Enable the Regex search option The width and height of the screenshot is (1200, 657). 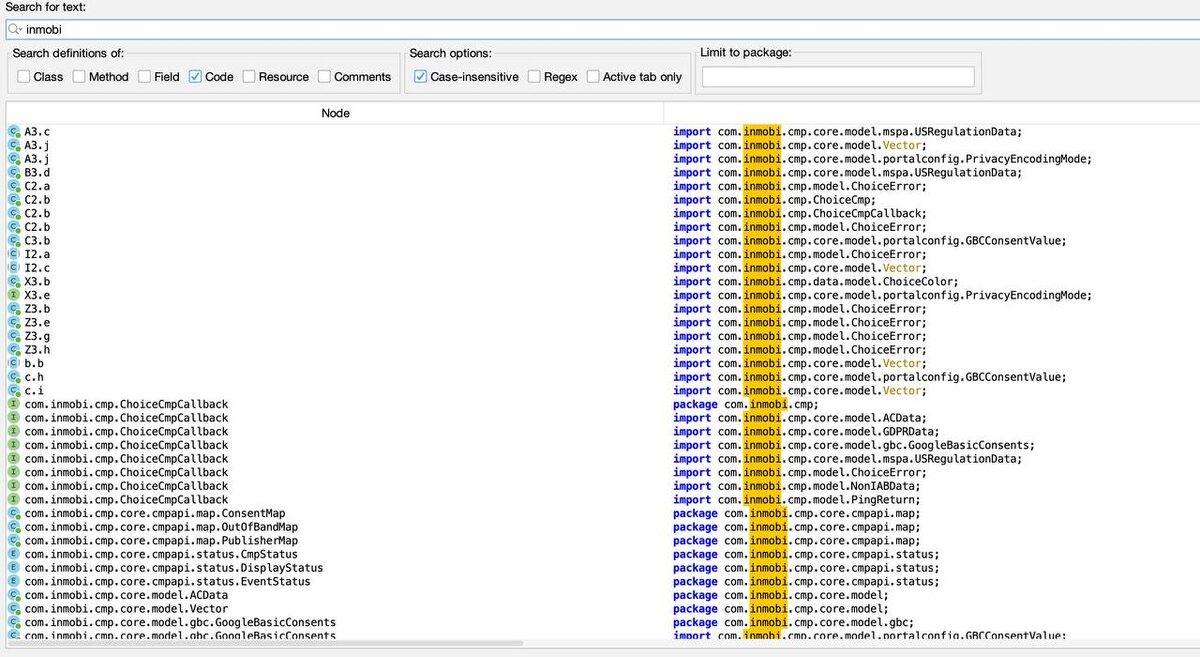pyautogui.click(x=534, y=76)
